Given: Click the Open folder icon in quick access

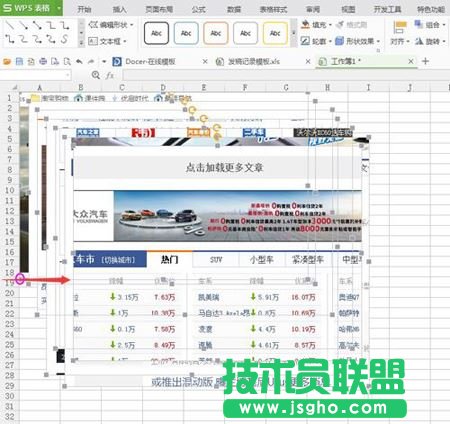Looking at the screenshot, I should 7,61.
